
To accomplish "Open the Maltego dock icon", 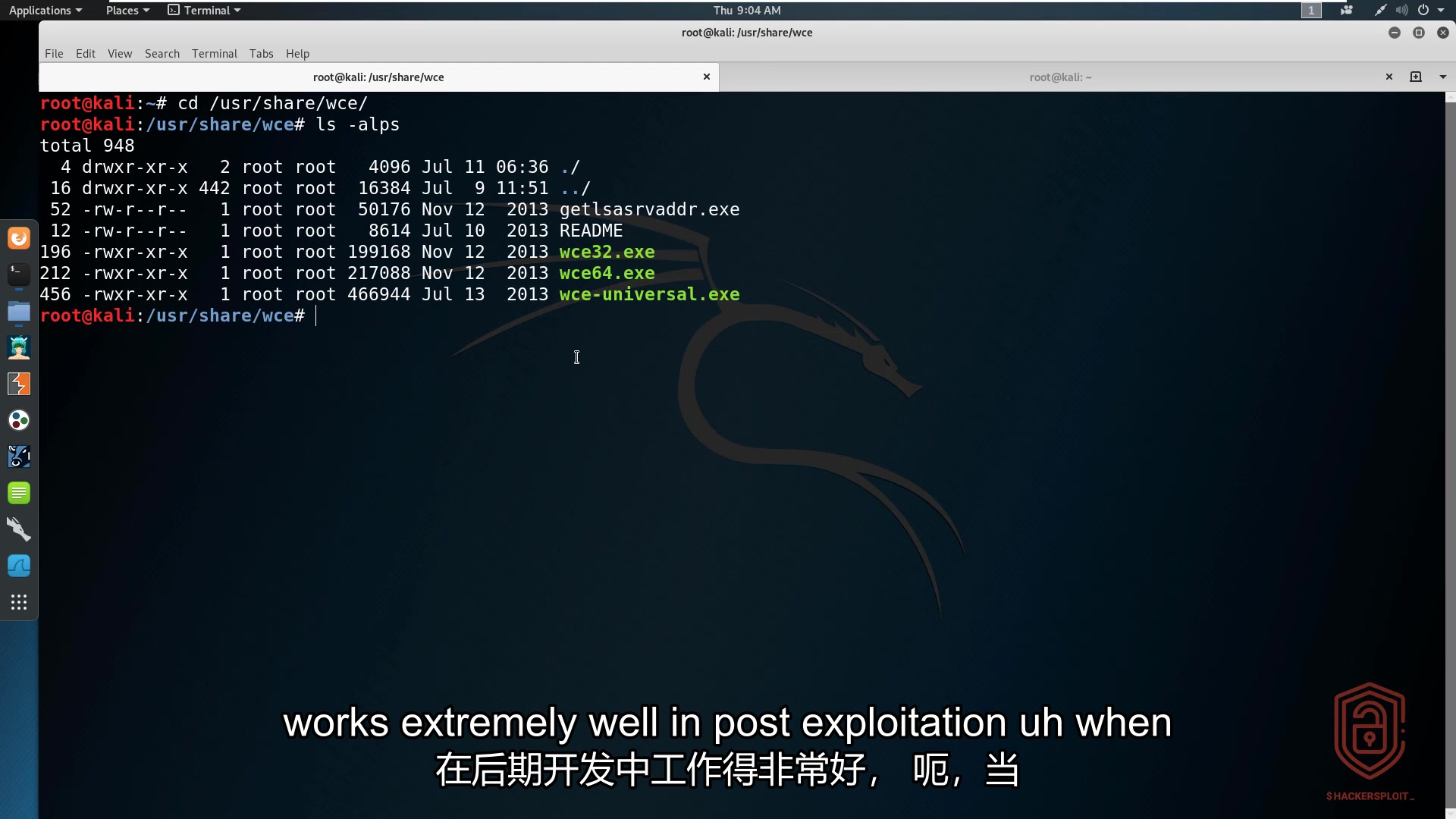I will (x=19, y=457).
